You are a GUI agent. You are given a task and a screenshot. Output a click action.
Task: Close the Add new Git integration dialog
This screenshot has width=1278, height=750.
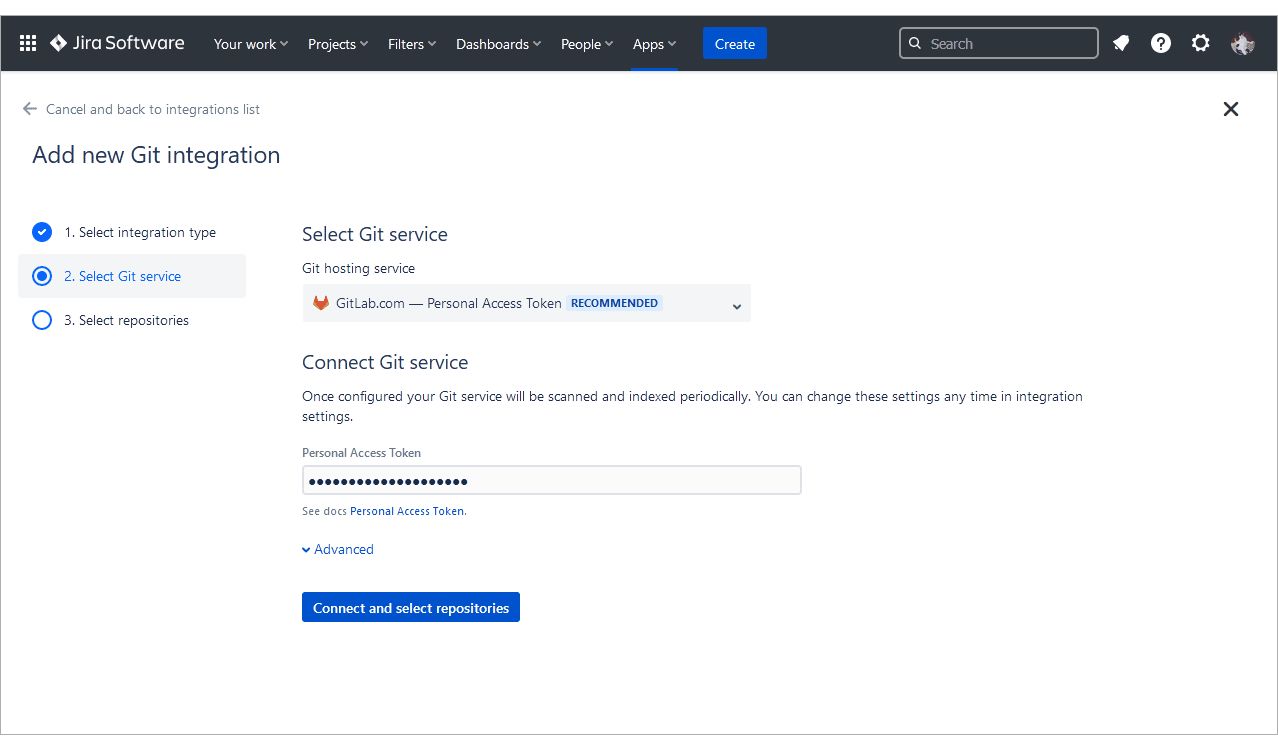pyautogui.click(x=1230, y=109)
